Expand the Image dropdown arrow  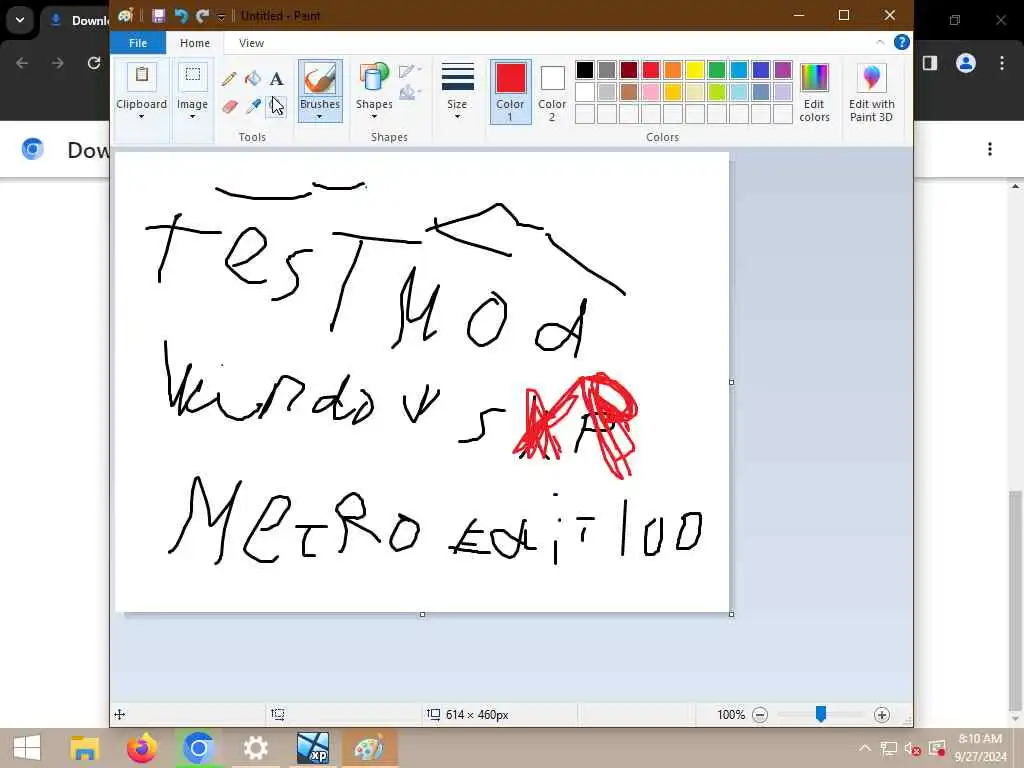point(193,117)
